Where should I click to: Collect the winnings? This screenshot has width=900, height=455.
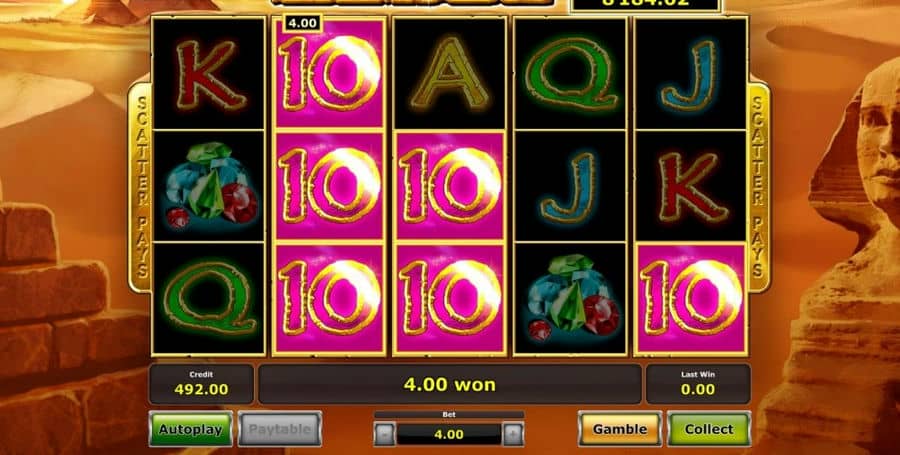tap(709, 429)
